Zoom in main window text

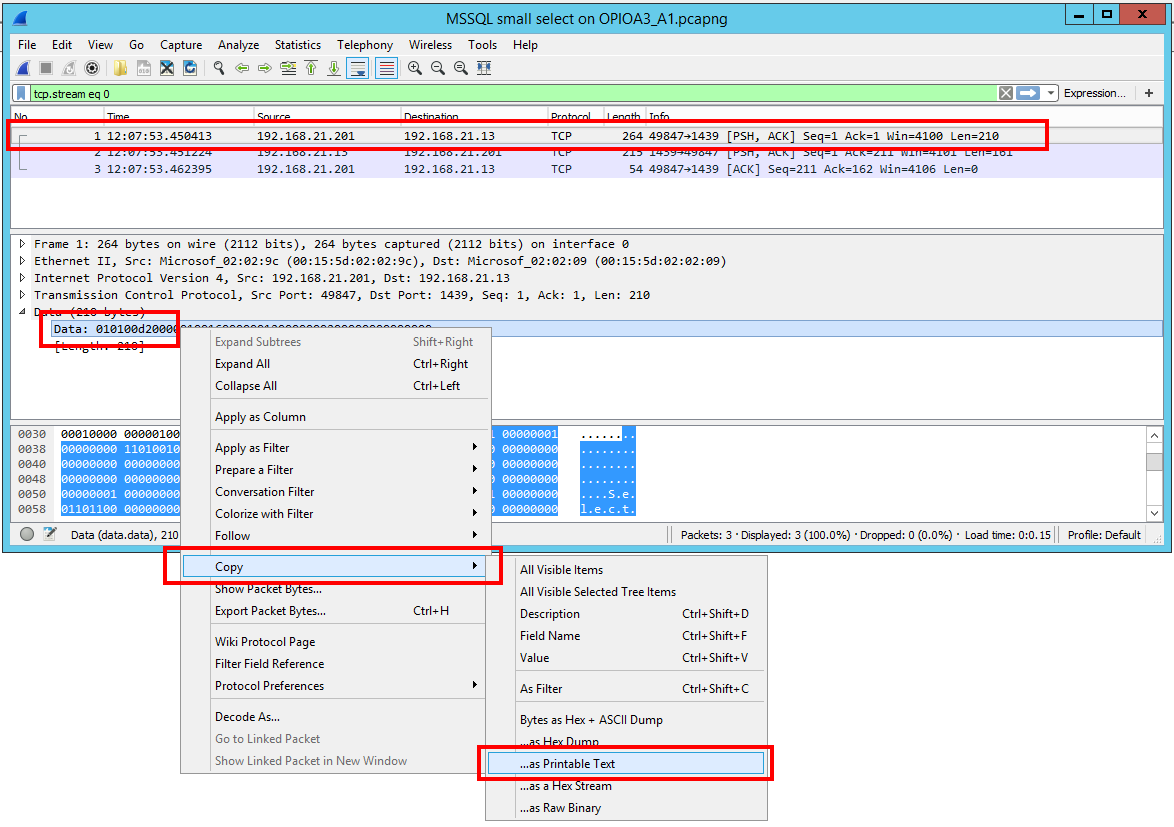click(x=415, y=68)
